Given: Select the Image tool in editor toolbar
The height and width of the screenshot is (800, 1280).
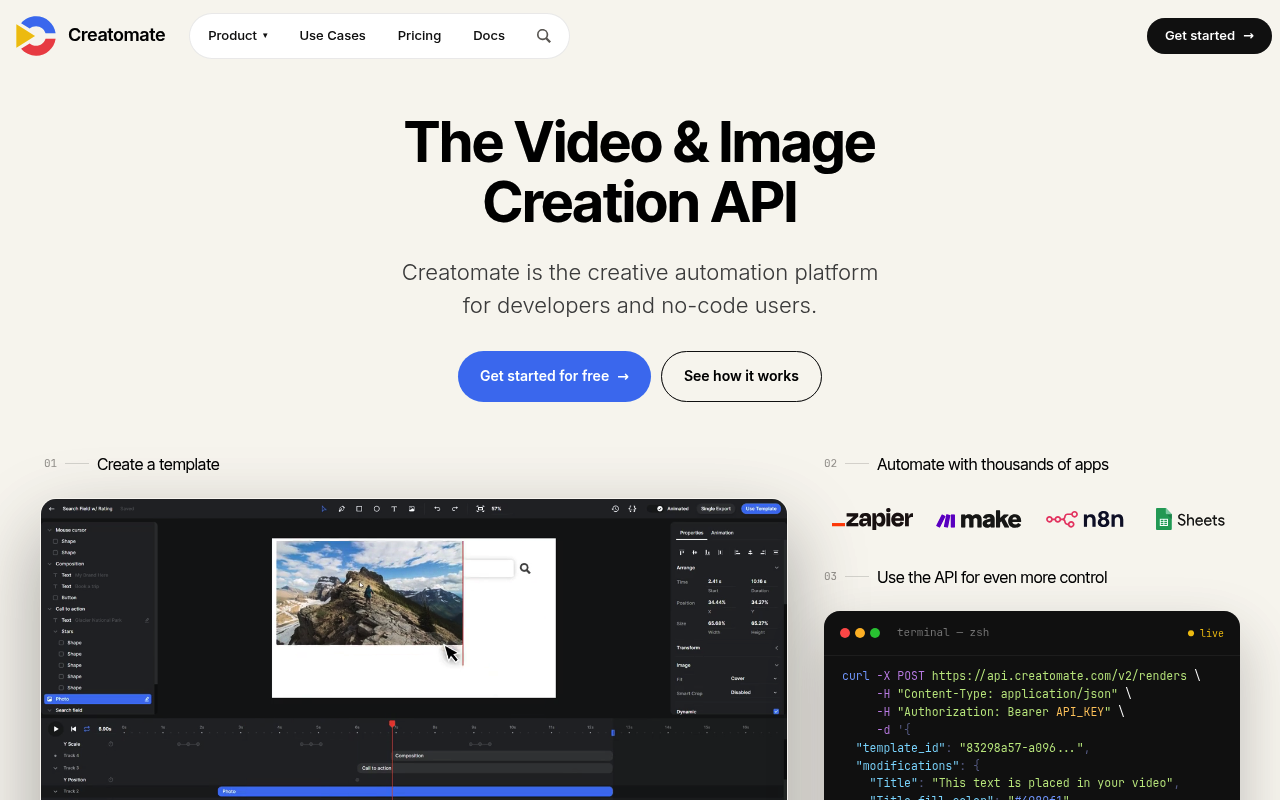Looking at the screenshot, I should click(412, 509).
